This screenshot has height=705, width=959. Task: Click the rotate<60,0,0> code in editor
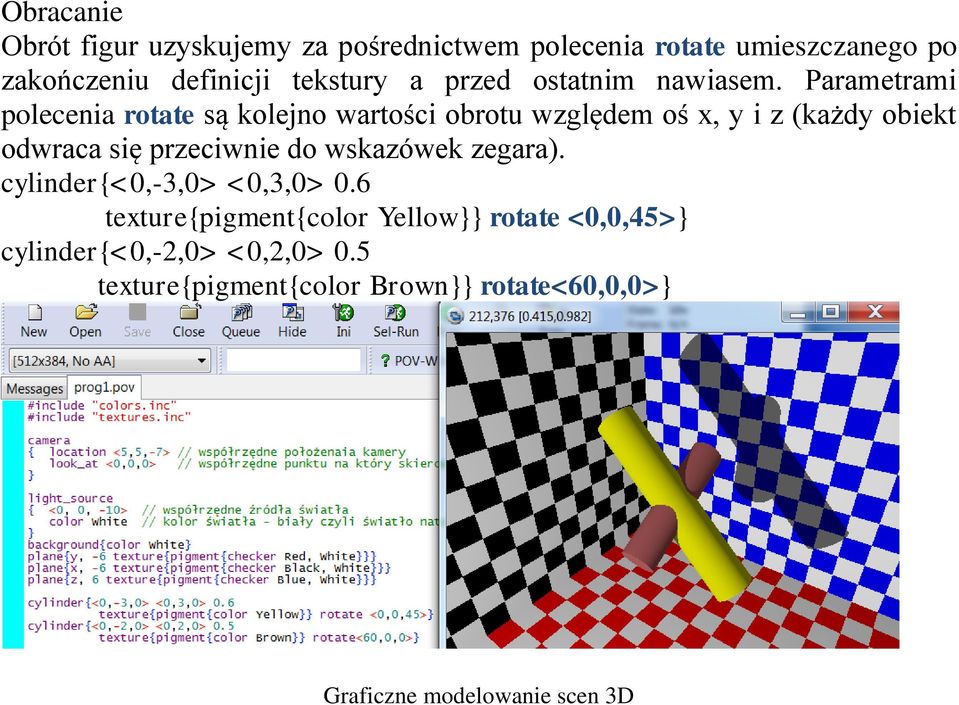365,638
